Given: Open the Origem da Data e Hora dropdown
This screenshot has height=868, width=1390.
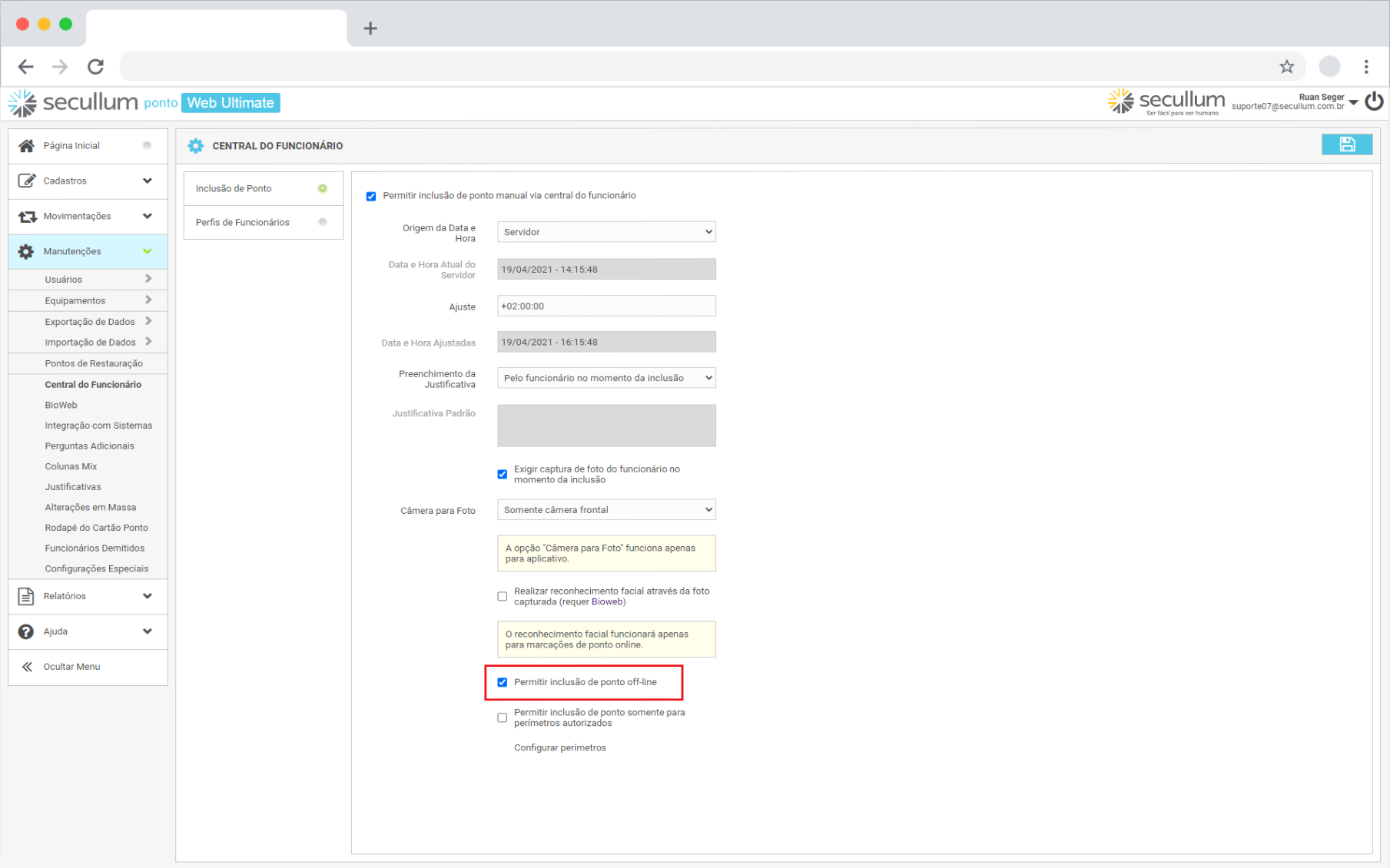Looking at the screenshot, I should click(605, 232).
